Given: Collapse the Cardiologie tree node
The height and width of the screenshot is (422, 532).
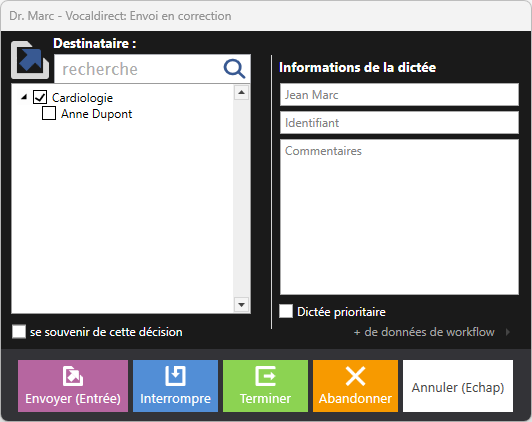Looking at the screenshot, I should [24, 97].
